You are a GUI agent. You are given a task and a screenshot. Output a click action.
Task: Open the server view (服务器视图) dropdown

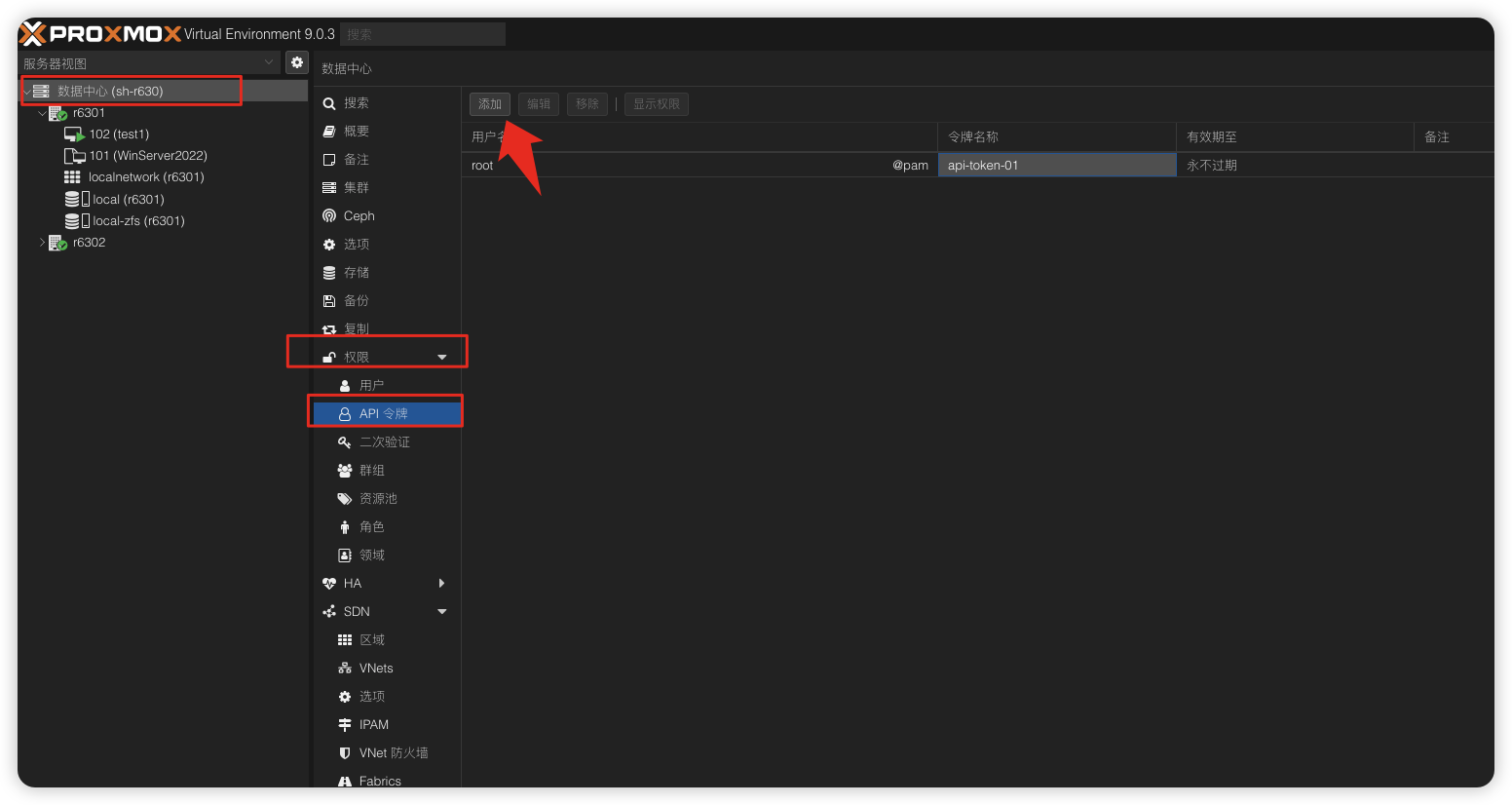tap(150, 63)
